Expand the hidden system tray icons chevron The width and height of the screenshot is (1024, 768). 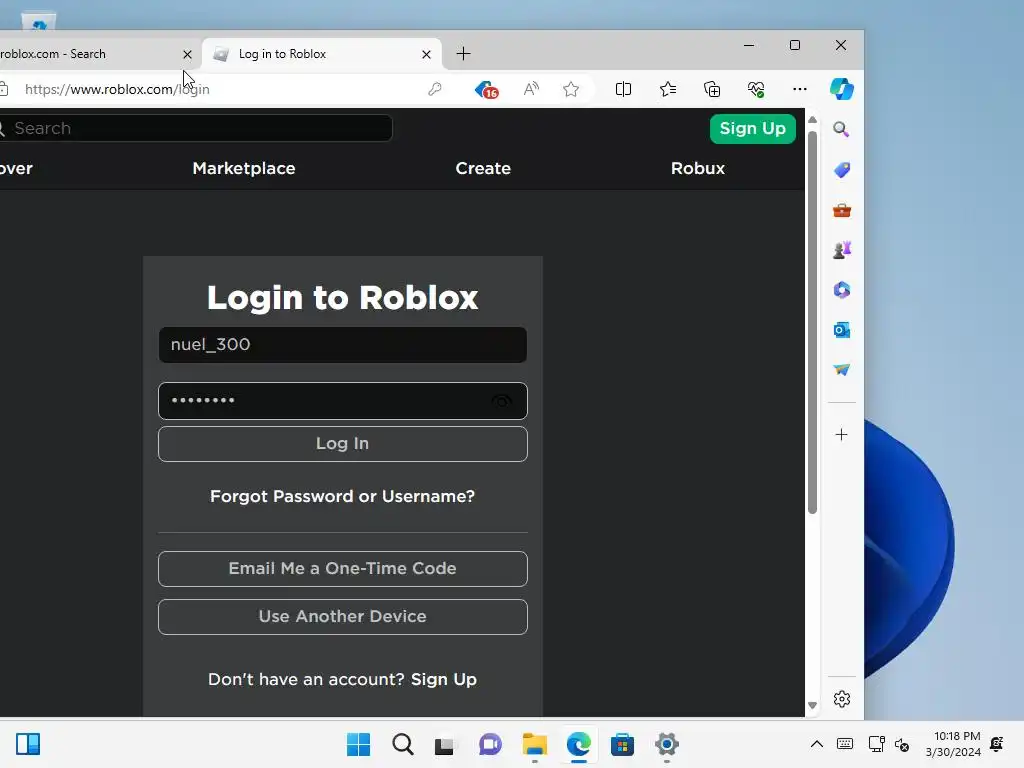pyautogui.click(x=816, y=744)
